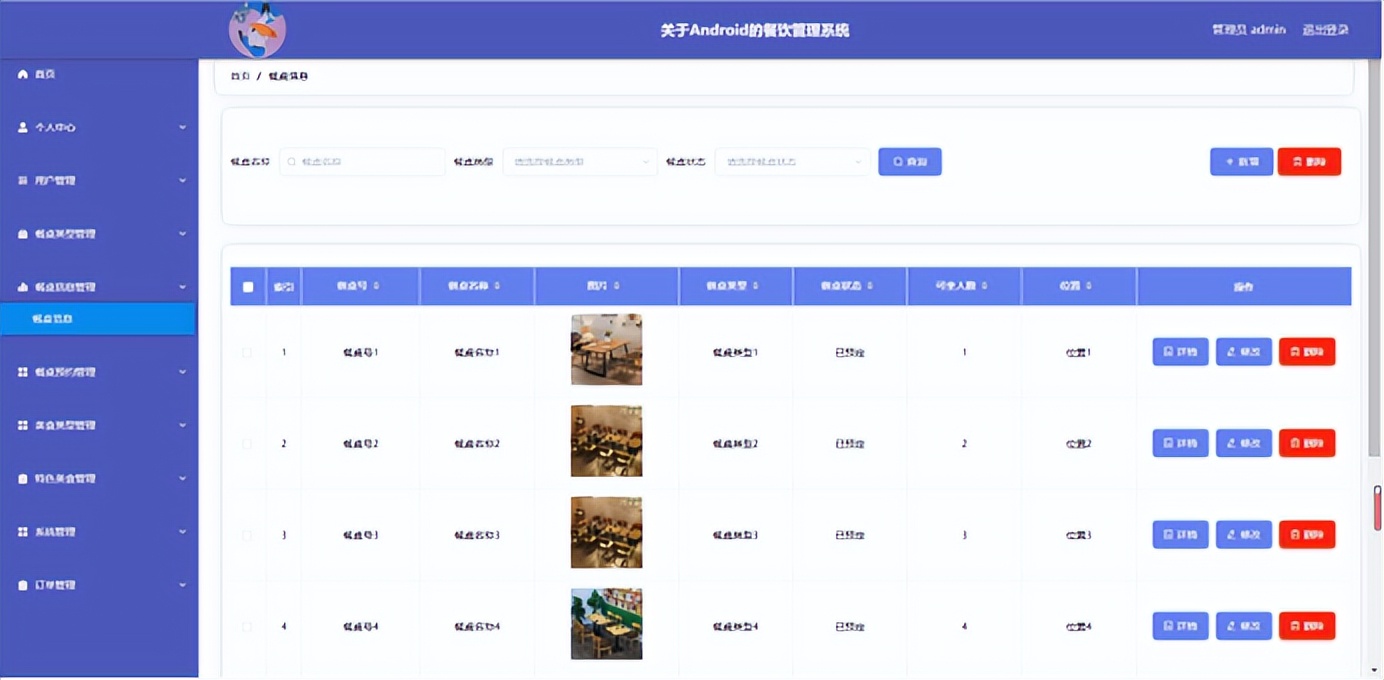
Task: Click the user icon beside 个人中心
Action: pos(22,127)
